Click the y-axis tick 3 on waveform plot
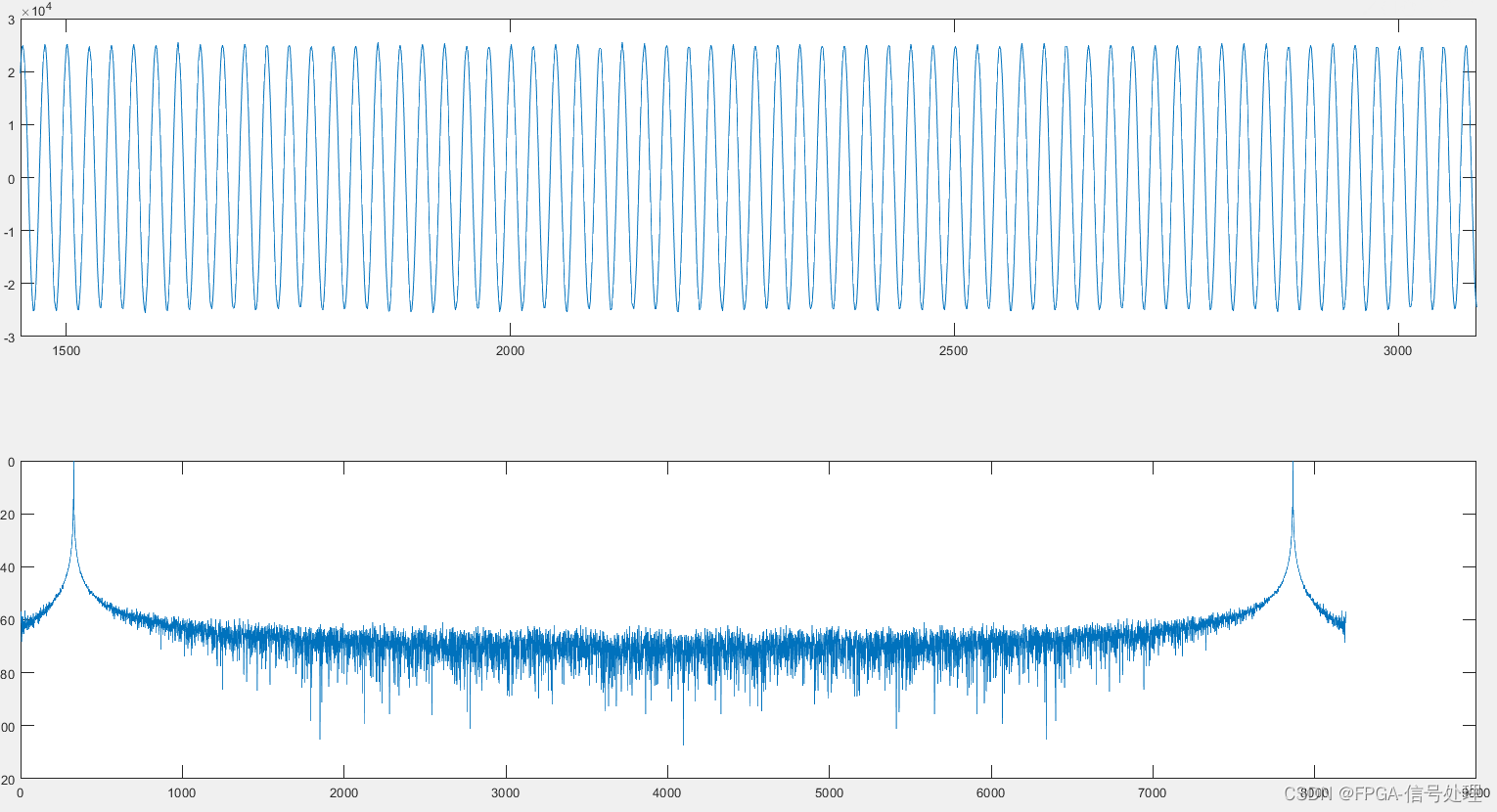 pyautogui.click(x=11, y=20)
